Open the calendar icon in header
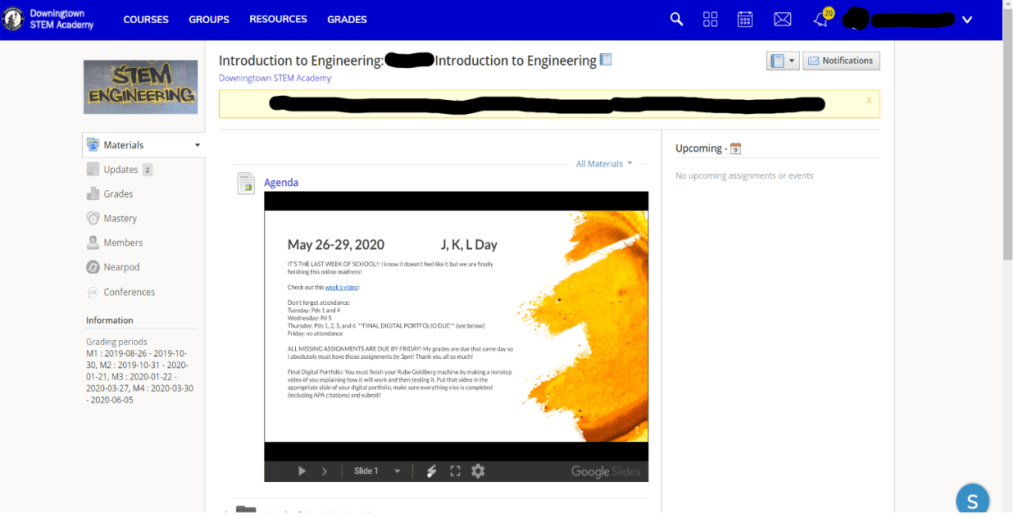 tap(745, 19)
